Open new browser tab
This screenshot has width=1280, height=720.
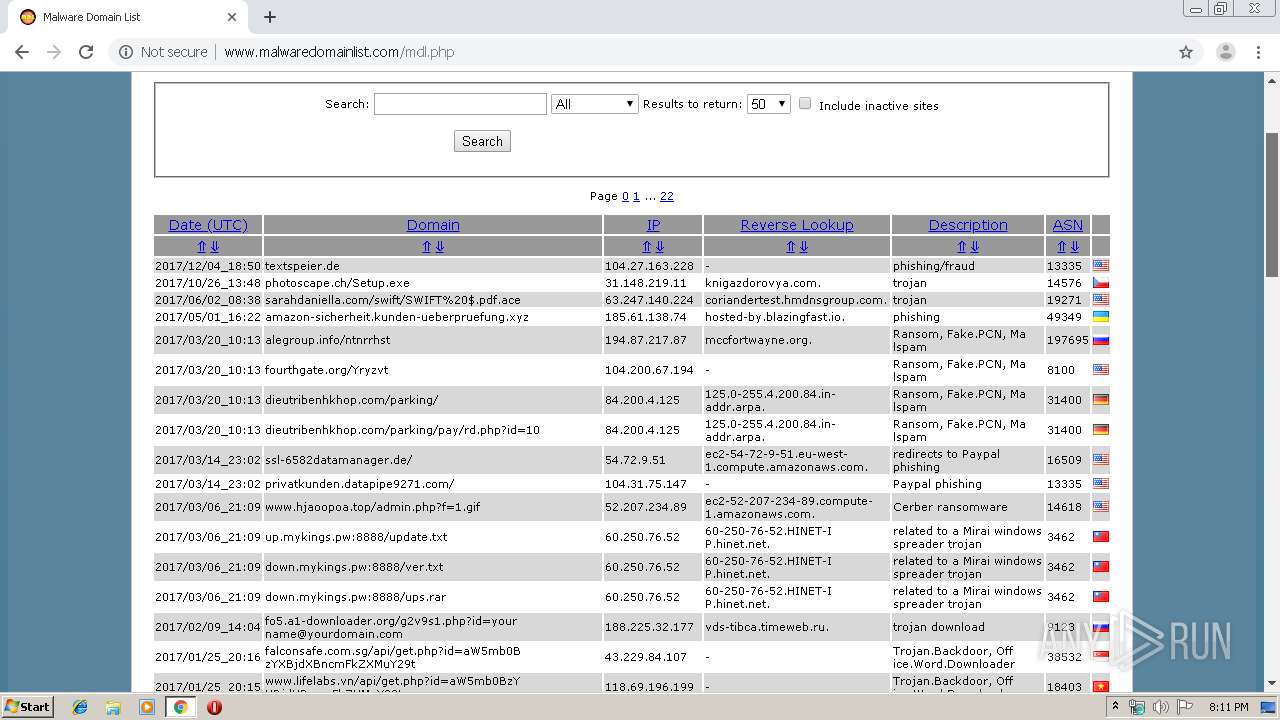click(x=270, y=17)
